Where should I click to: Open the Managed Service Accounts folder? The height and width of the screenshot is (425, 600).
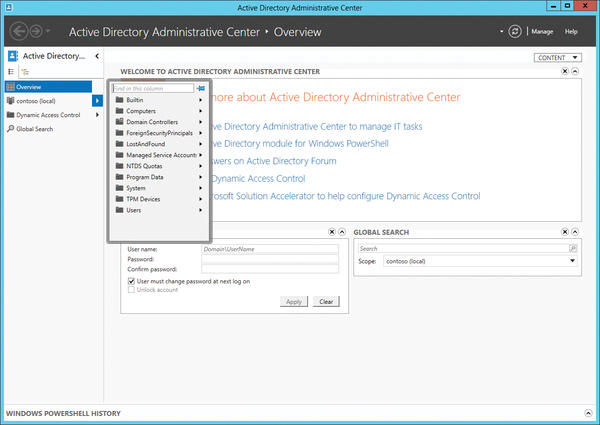pyautogui.click(x=161, y=155)
